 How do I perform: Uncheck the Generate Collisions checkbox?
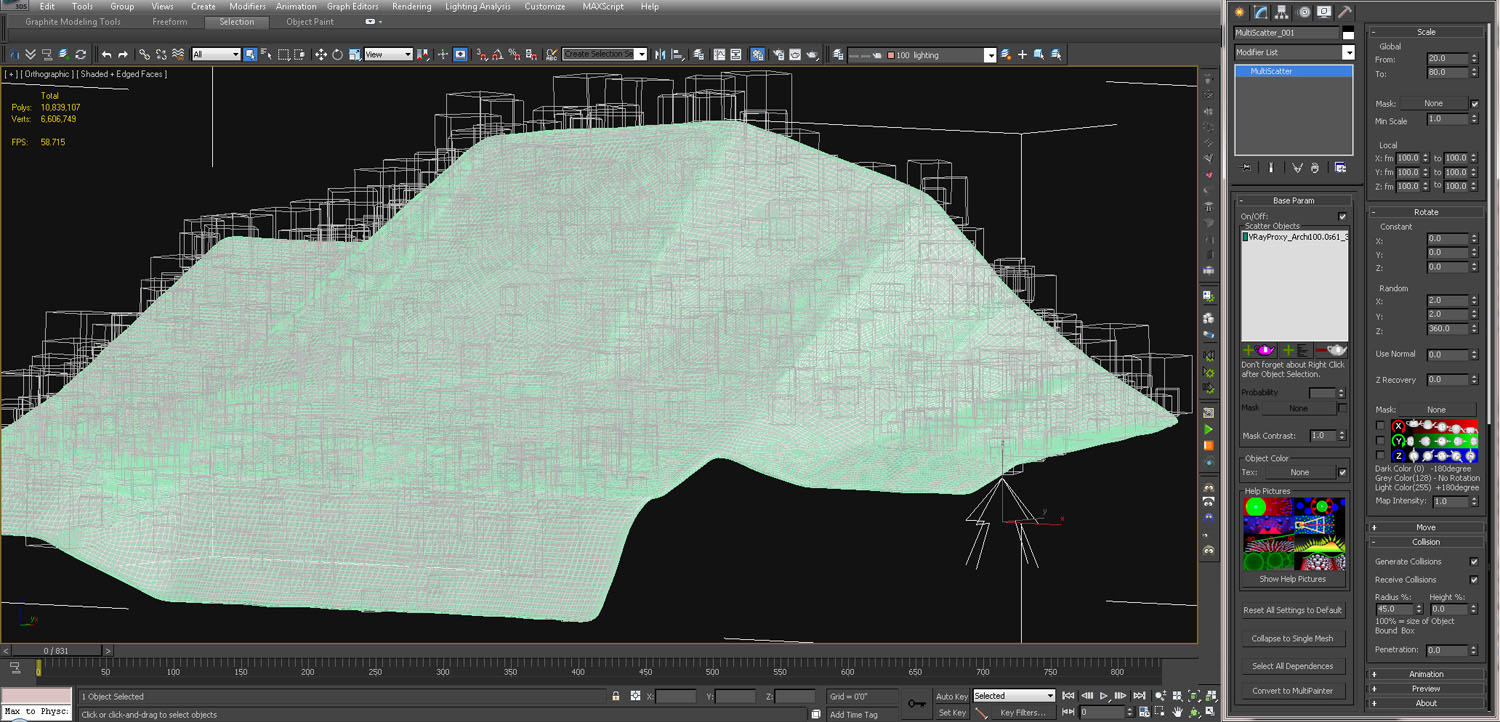click(x=1473, y=562)
